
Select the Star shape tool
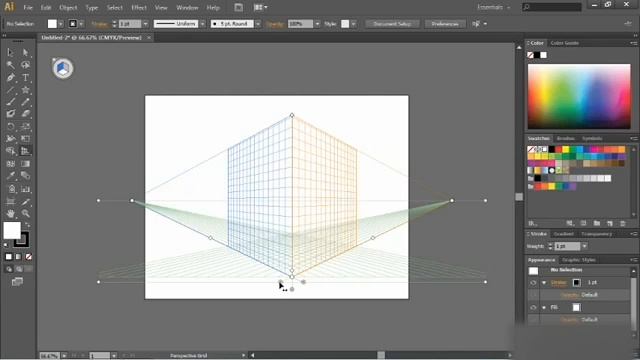tap(25, 89)
